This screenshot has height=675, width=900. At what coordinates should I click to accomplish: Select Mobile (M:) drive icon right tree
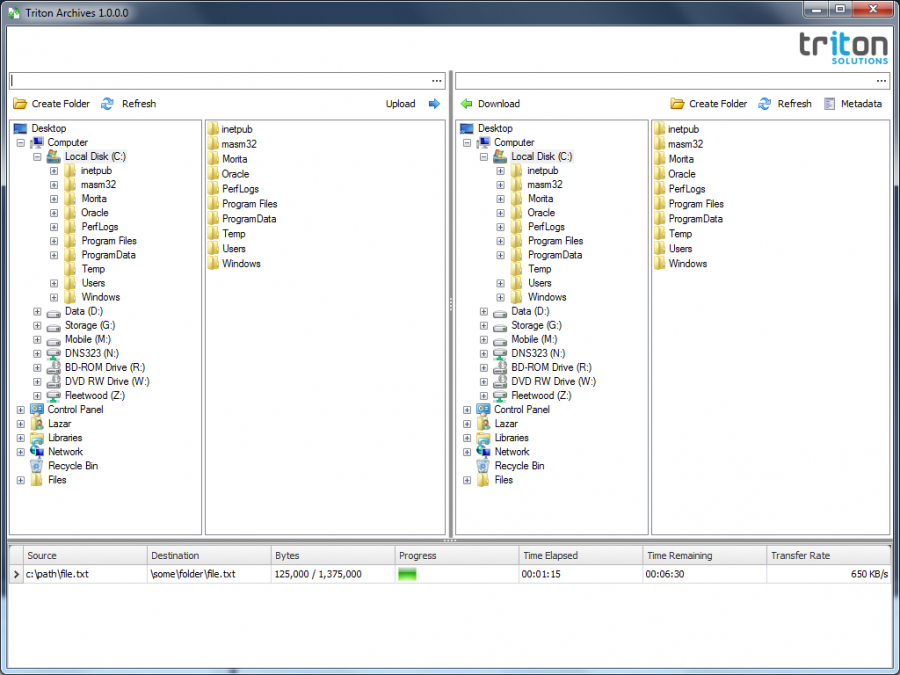[500, 340]
